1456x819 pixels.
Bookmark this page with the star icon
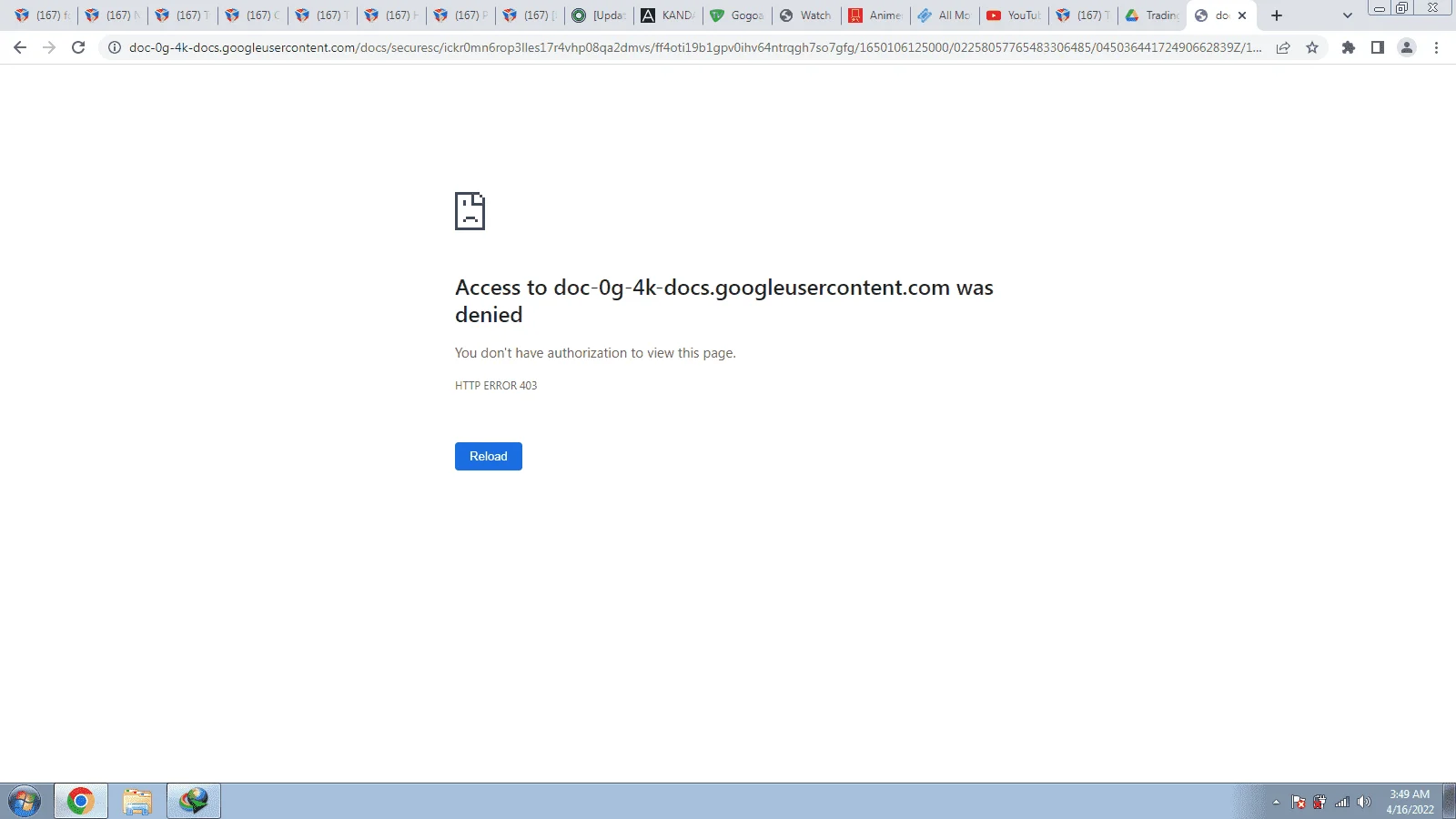click(x=1312, y=47)
